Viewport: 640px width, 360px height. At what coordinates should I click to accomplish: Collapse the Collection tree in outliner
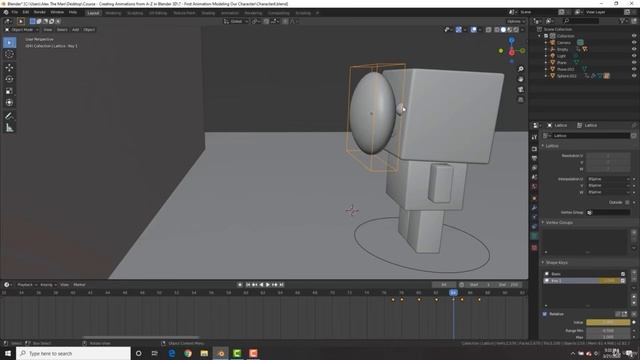point(540,36)
